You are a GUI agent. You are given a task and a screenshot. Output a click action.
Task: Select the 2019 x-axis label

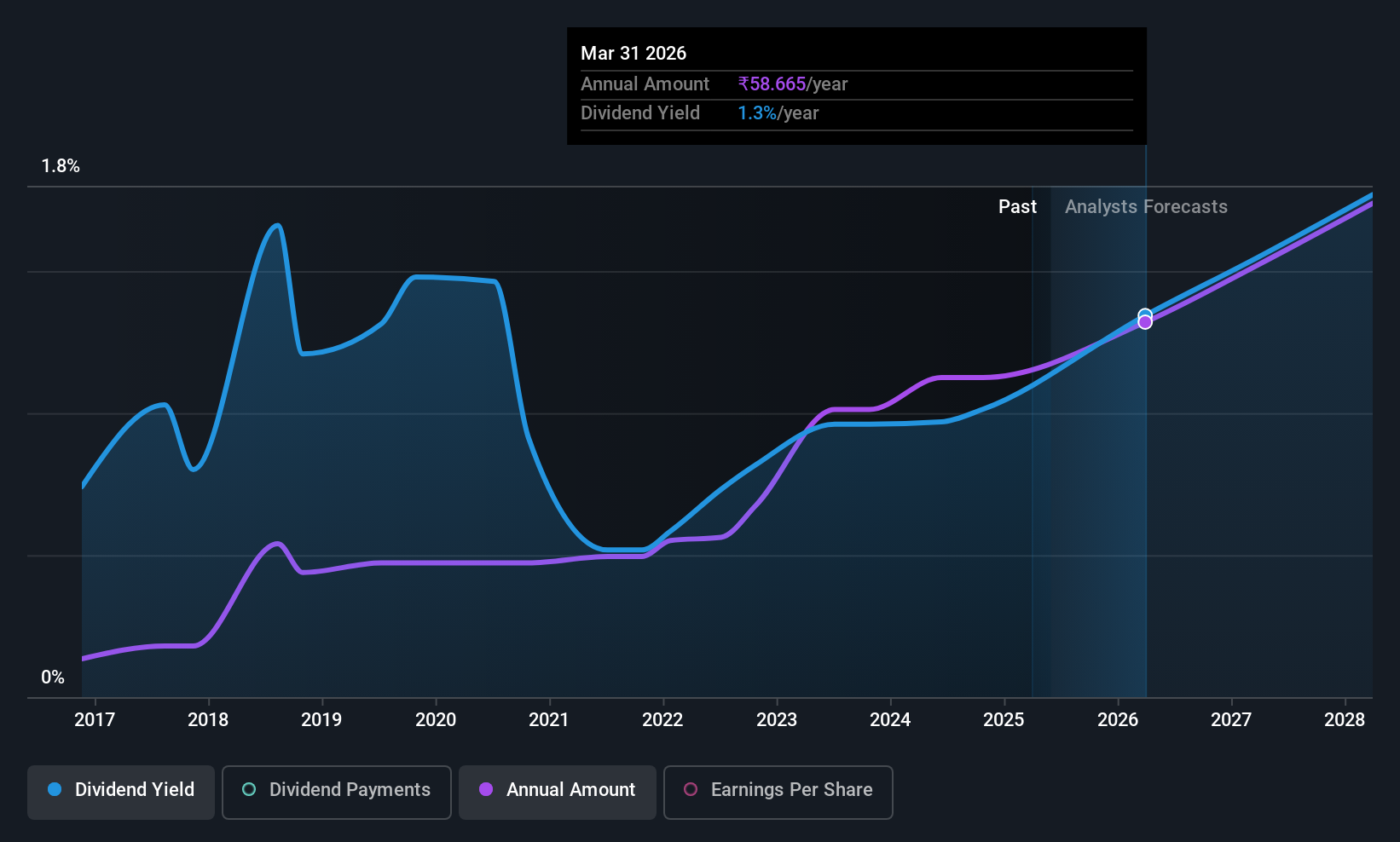[321, 720]
